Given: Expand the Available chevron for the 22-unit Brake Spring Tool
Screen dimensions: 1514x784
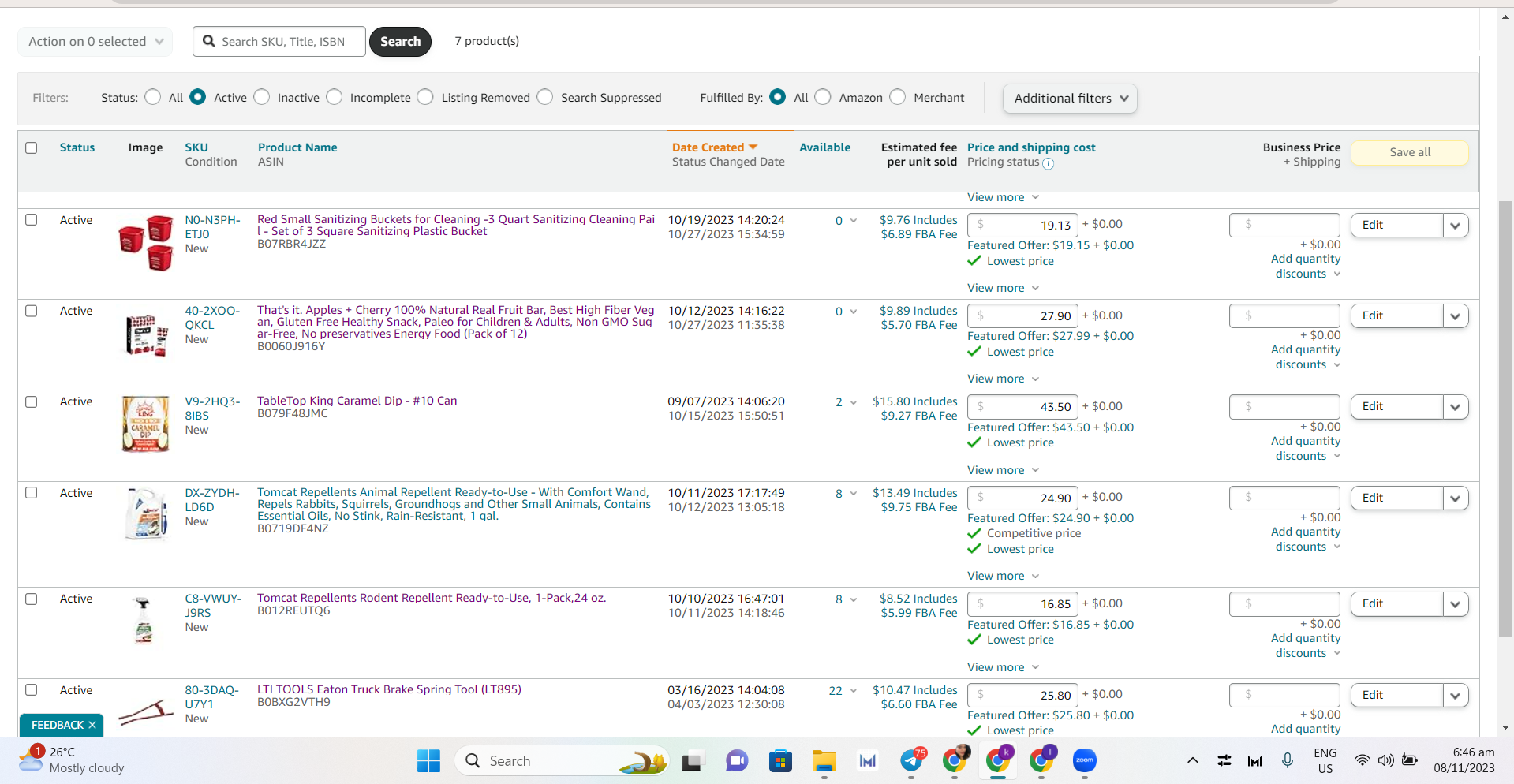Looking at the screenshot, I should [854, 691].
